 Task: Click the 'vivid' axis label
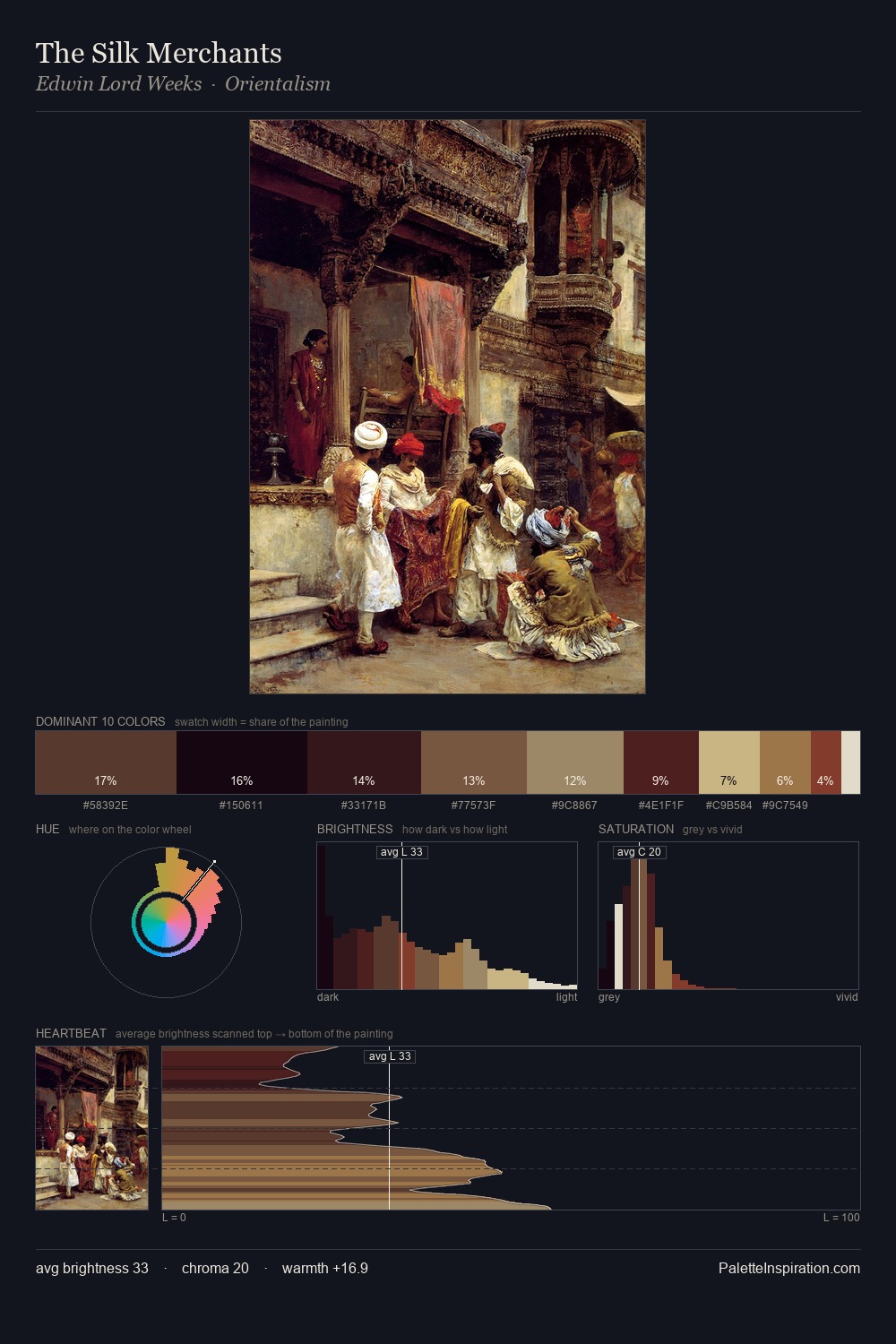pos(847,997)
